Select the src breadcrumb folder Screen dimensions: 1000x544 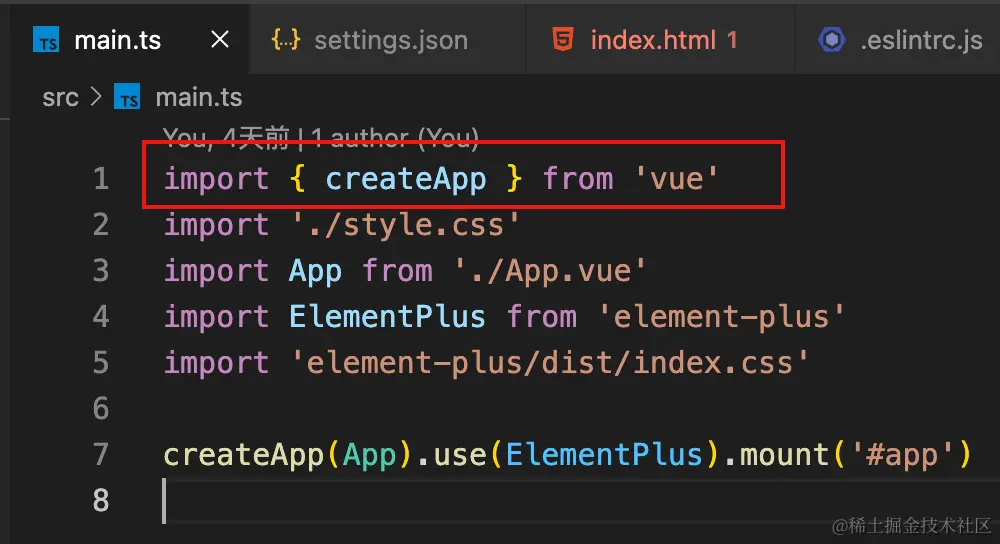(x=61, y=98)
